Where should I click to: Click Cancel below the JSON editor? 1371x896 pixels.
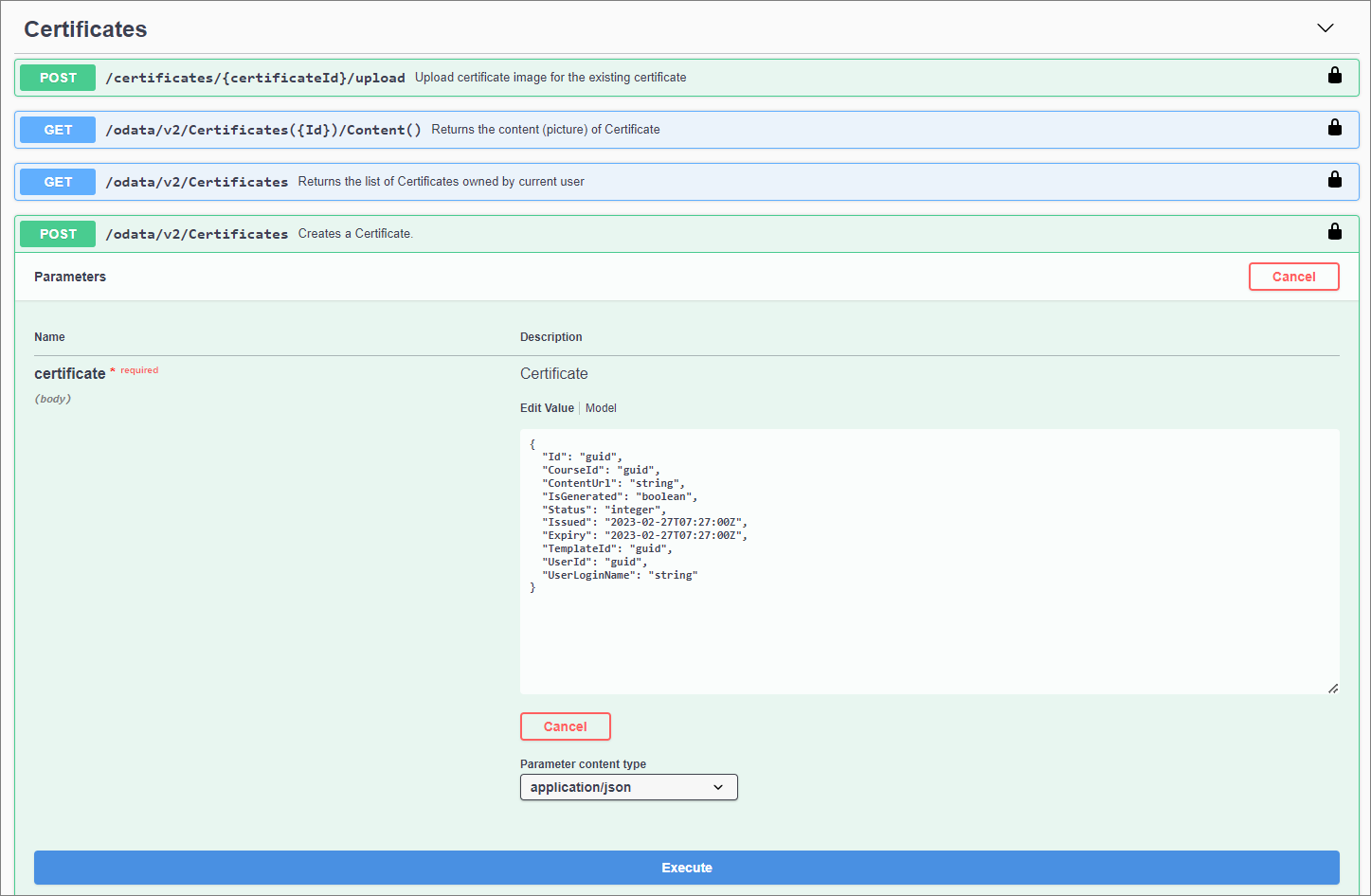click(565, 726)
